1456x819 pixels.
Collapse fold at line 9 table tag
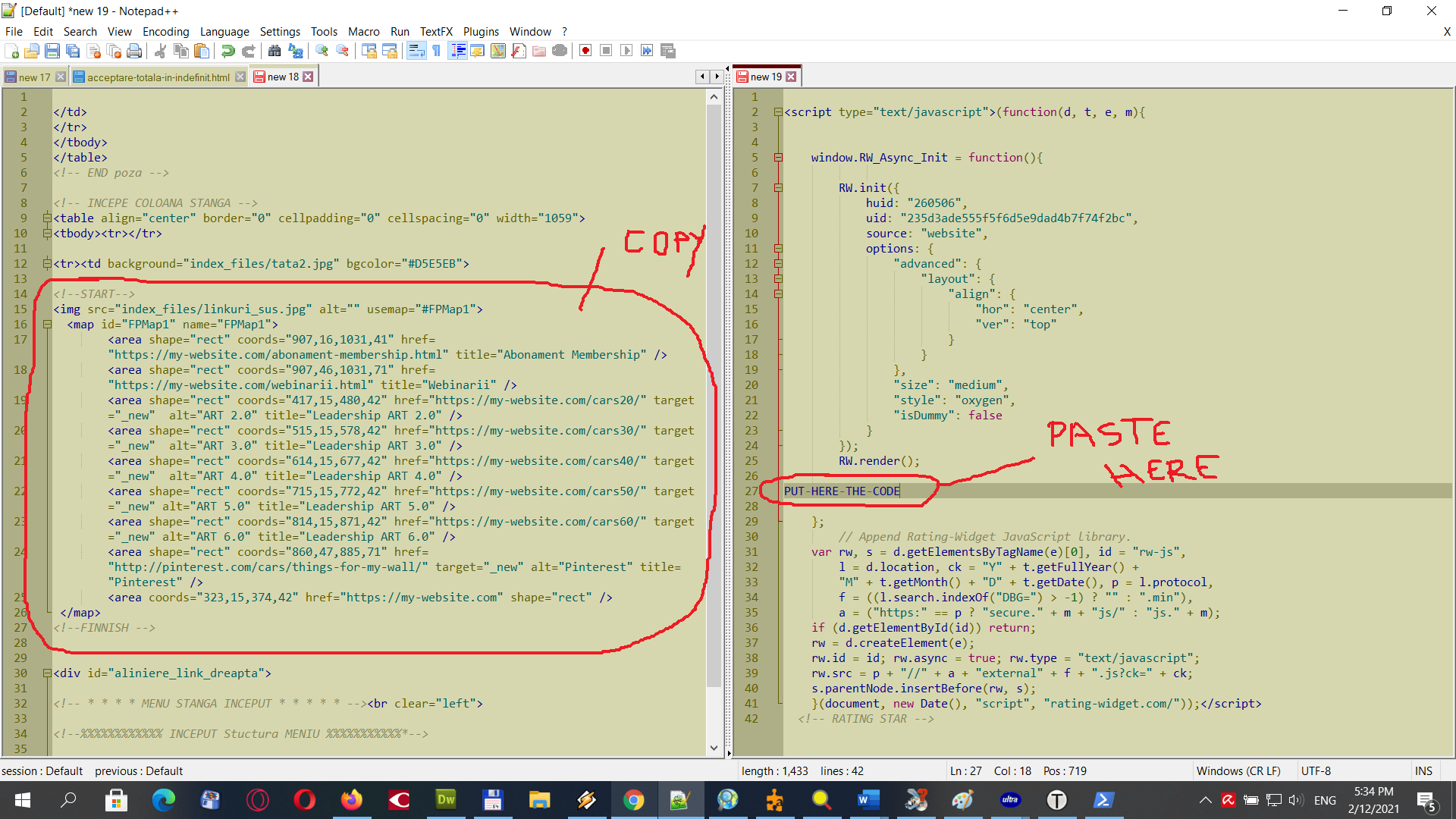[47, 218]
